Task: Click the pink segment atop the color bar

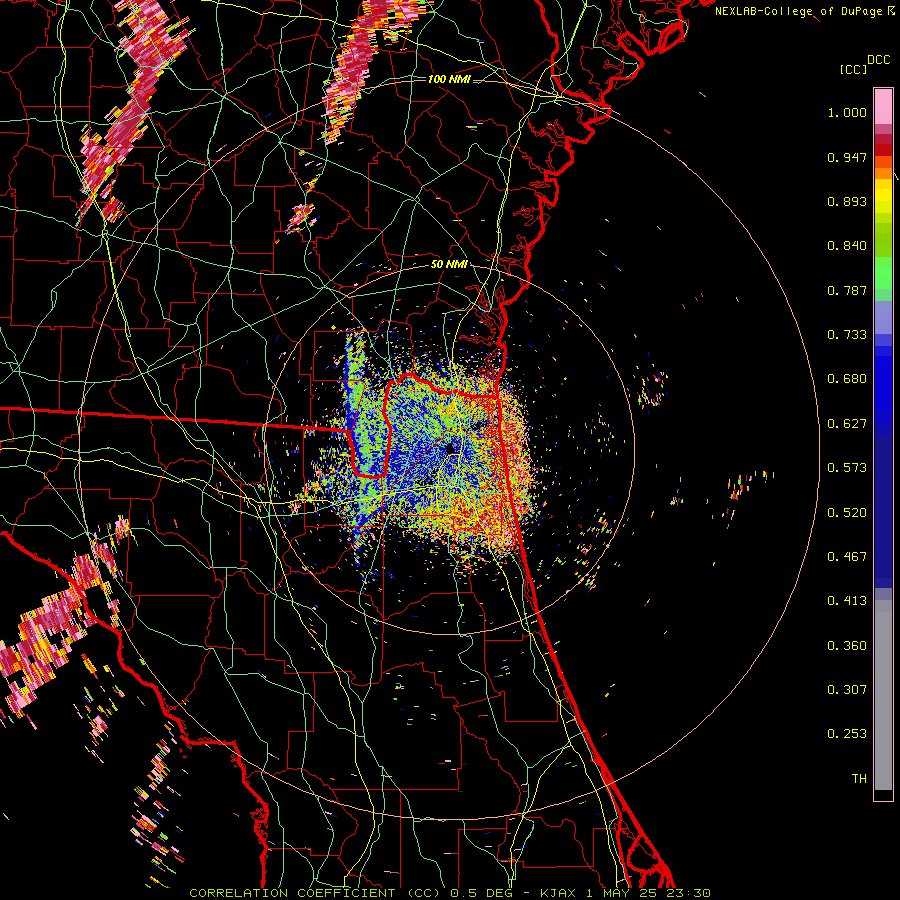Action: click(883, 106)
